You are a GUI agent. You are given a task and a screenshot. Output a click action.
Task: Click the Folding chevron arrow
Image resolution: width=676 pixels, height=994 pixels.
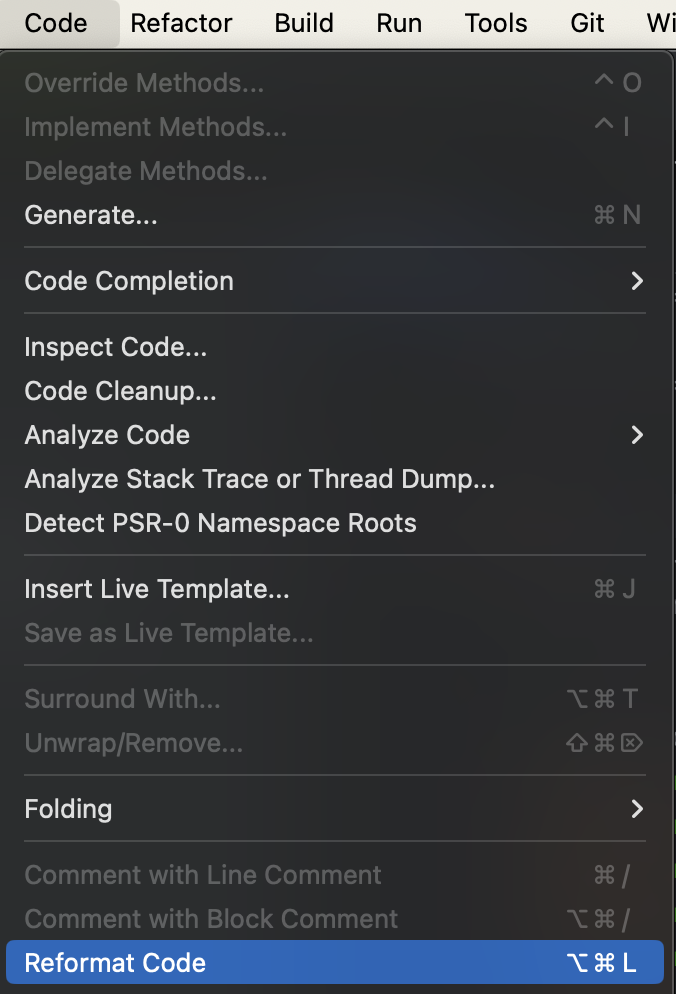pyautogui.click(x=637, y=808)
